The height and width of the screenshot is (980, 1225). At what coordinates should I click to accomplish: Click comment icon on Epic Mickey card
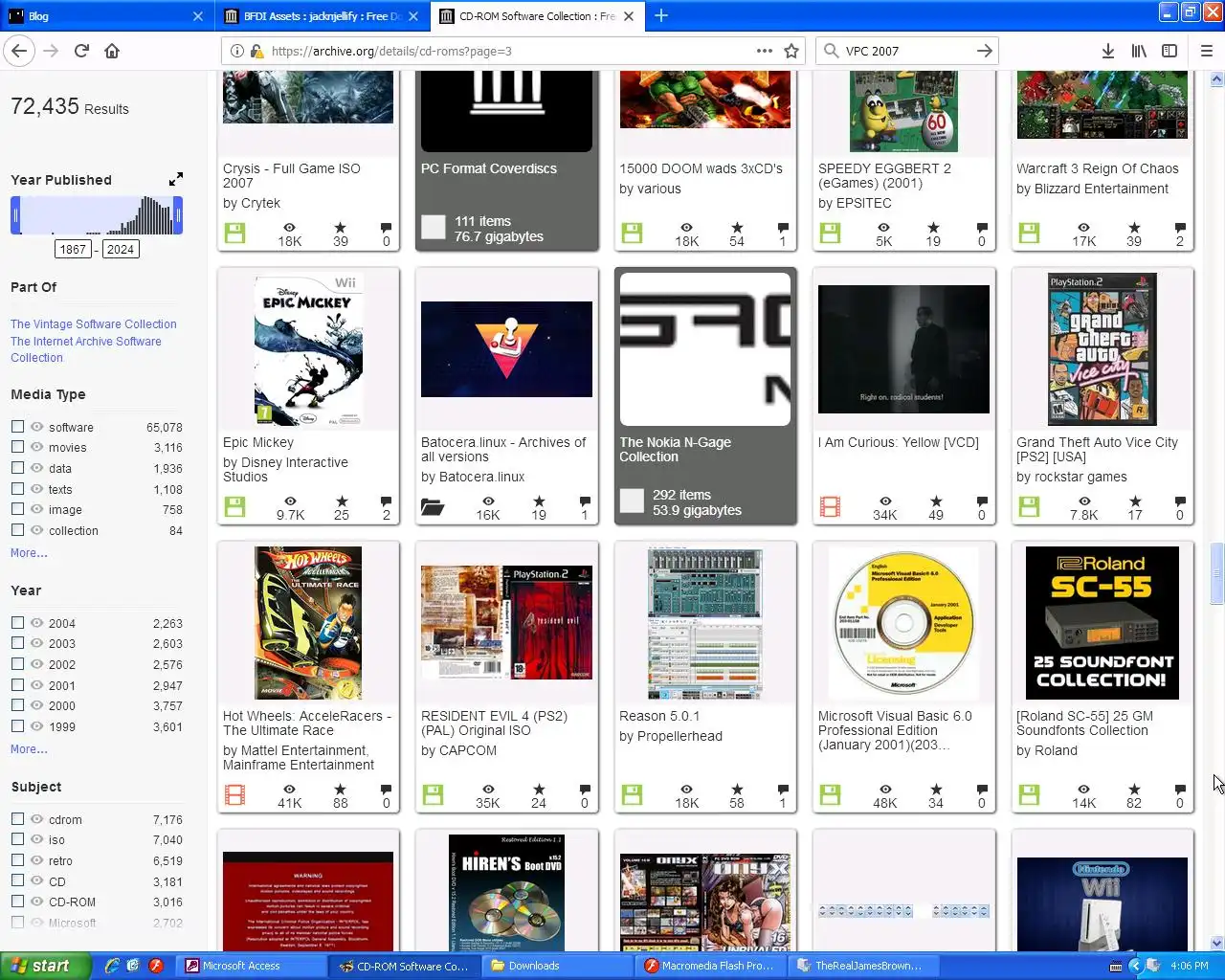coord(386,501)
